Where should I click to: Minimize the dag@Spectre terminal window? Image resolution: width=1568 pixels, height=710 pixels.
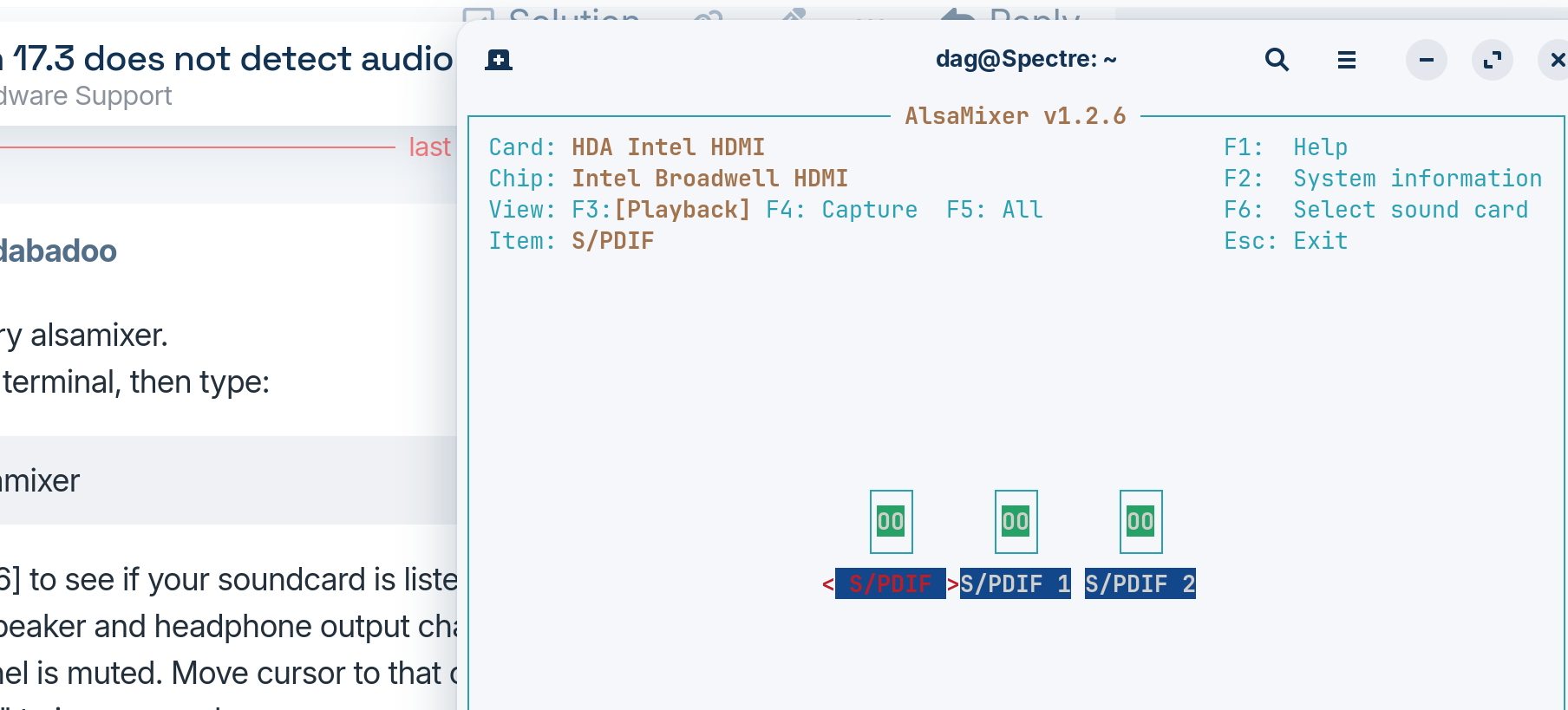[x=1426, y=60]
